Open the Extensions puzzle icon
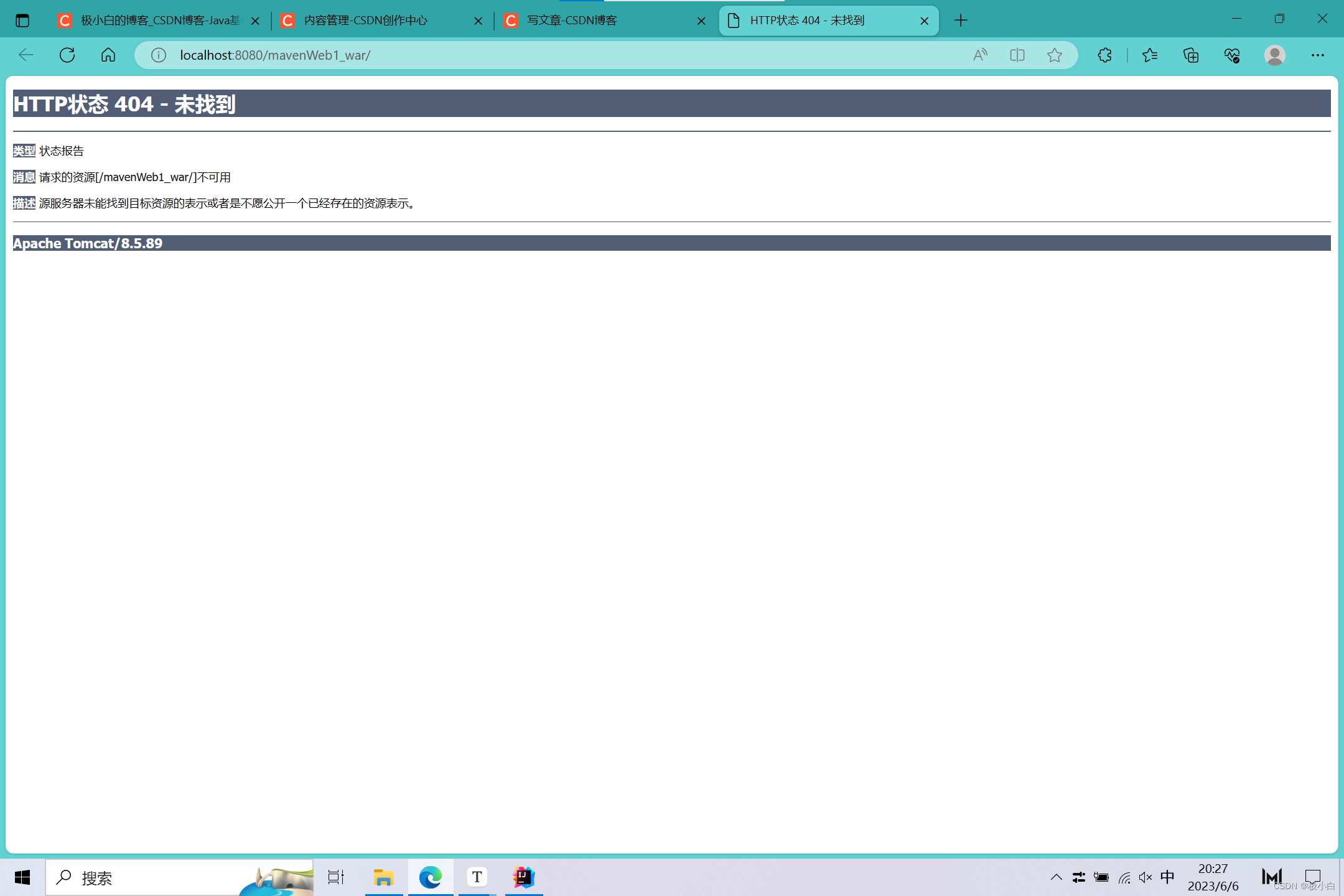 pos(1104,55)
